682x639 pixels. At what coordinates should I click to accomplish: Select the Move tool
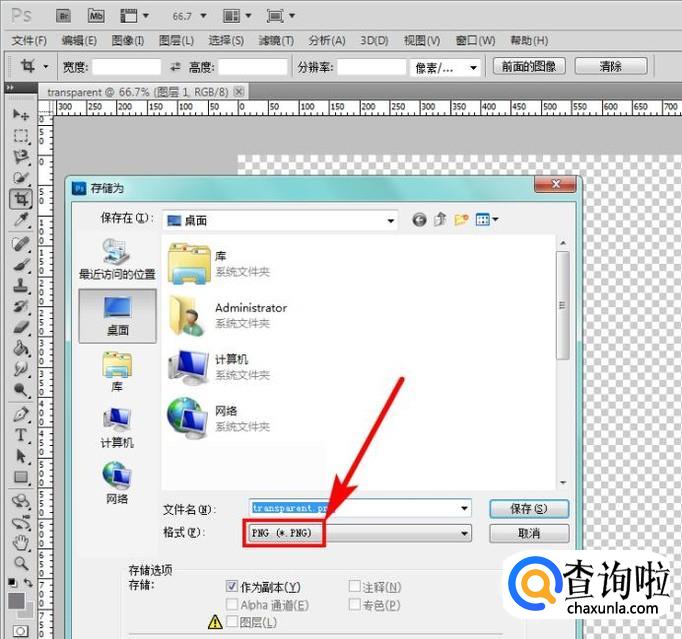[x=20, y=114]
